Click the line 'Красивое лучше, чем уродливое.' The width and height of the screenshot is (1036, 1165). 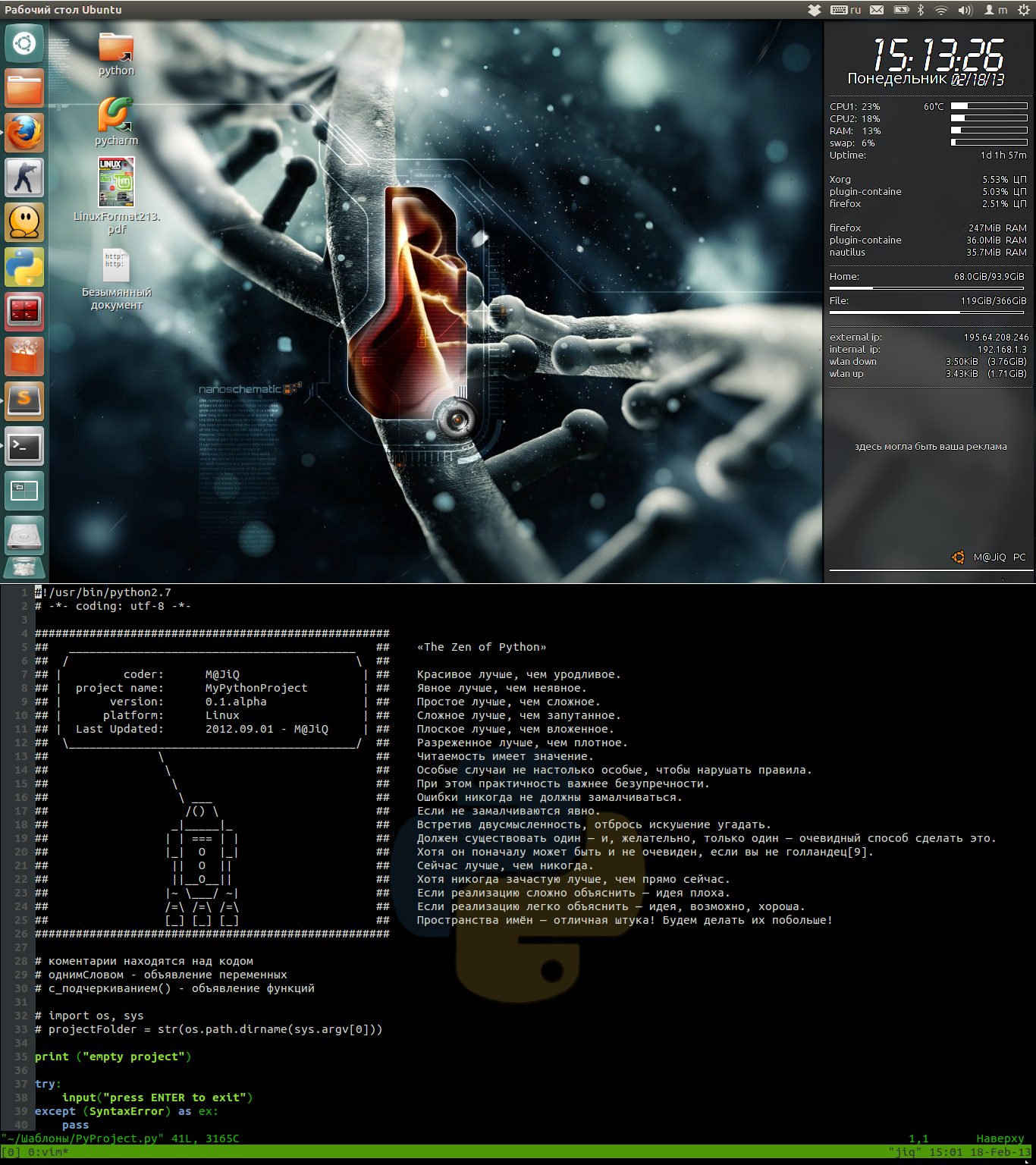click(519, 674)
